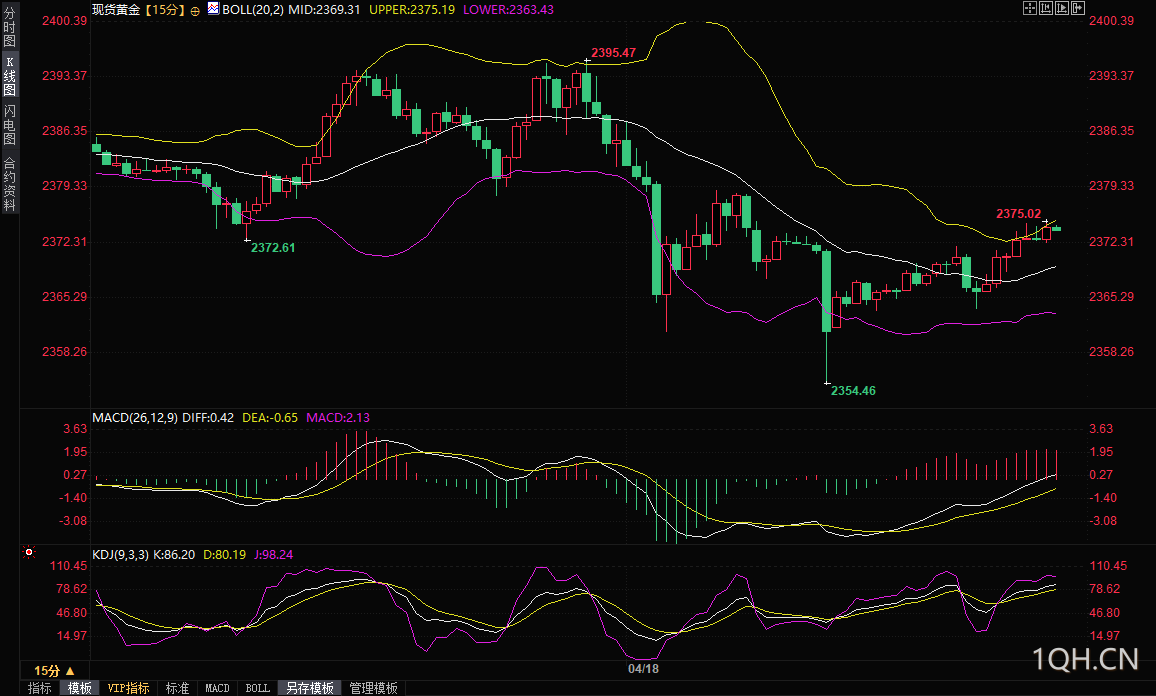Click the 04/18 date label on time axis
The width and height of the screenshot is (1156, 696).
tap(644, 668)
